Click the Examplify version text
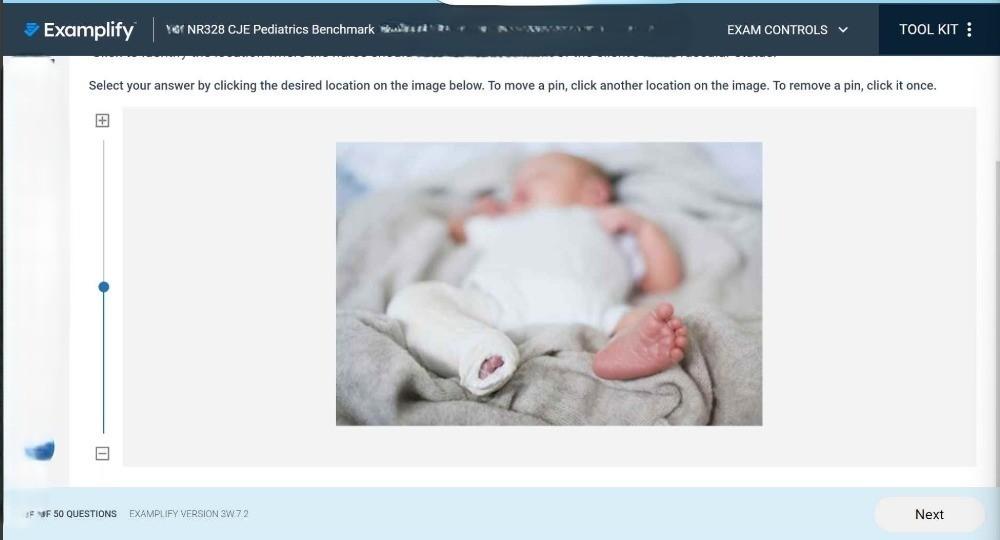1000x540 pixels. [x=189, y=514]
